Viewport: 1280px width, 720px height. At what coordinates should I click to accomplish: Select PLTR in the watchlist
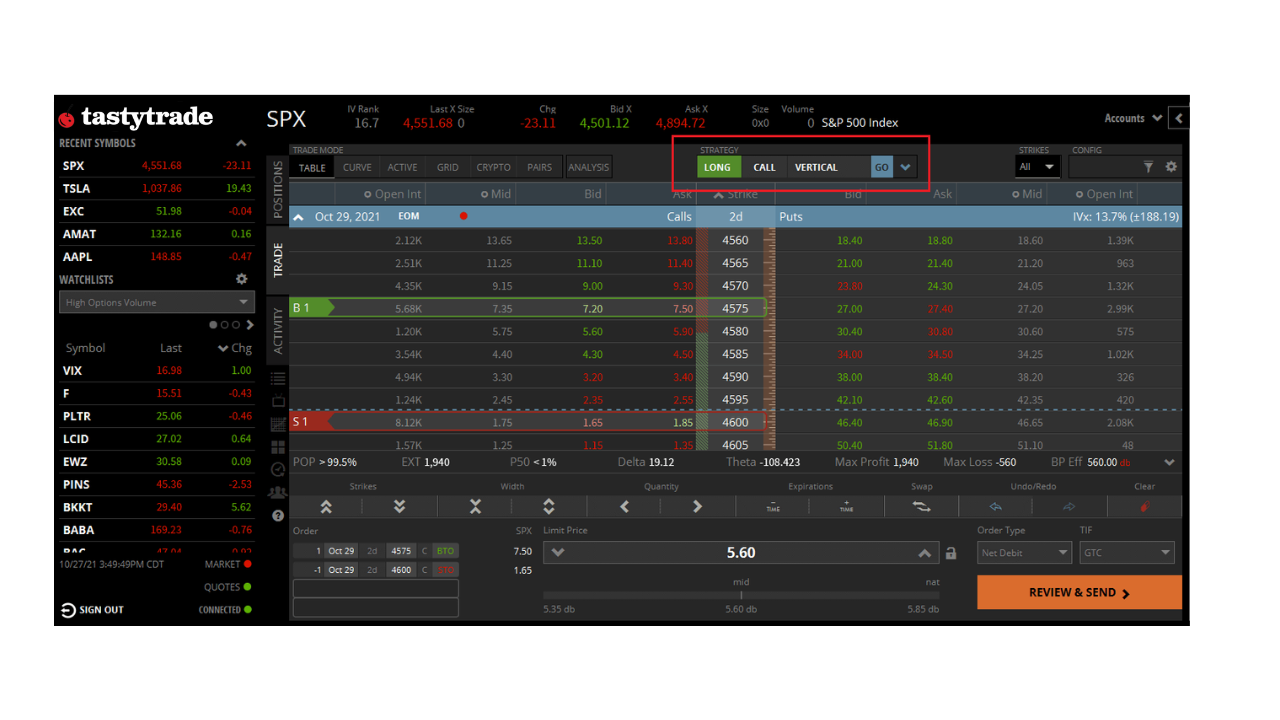[157, 416]
